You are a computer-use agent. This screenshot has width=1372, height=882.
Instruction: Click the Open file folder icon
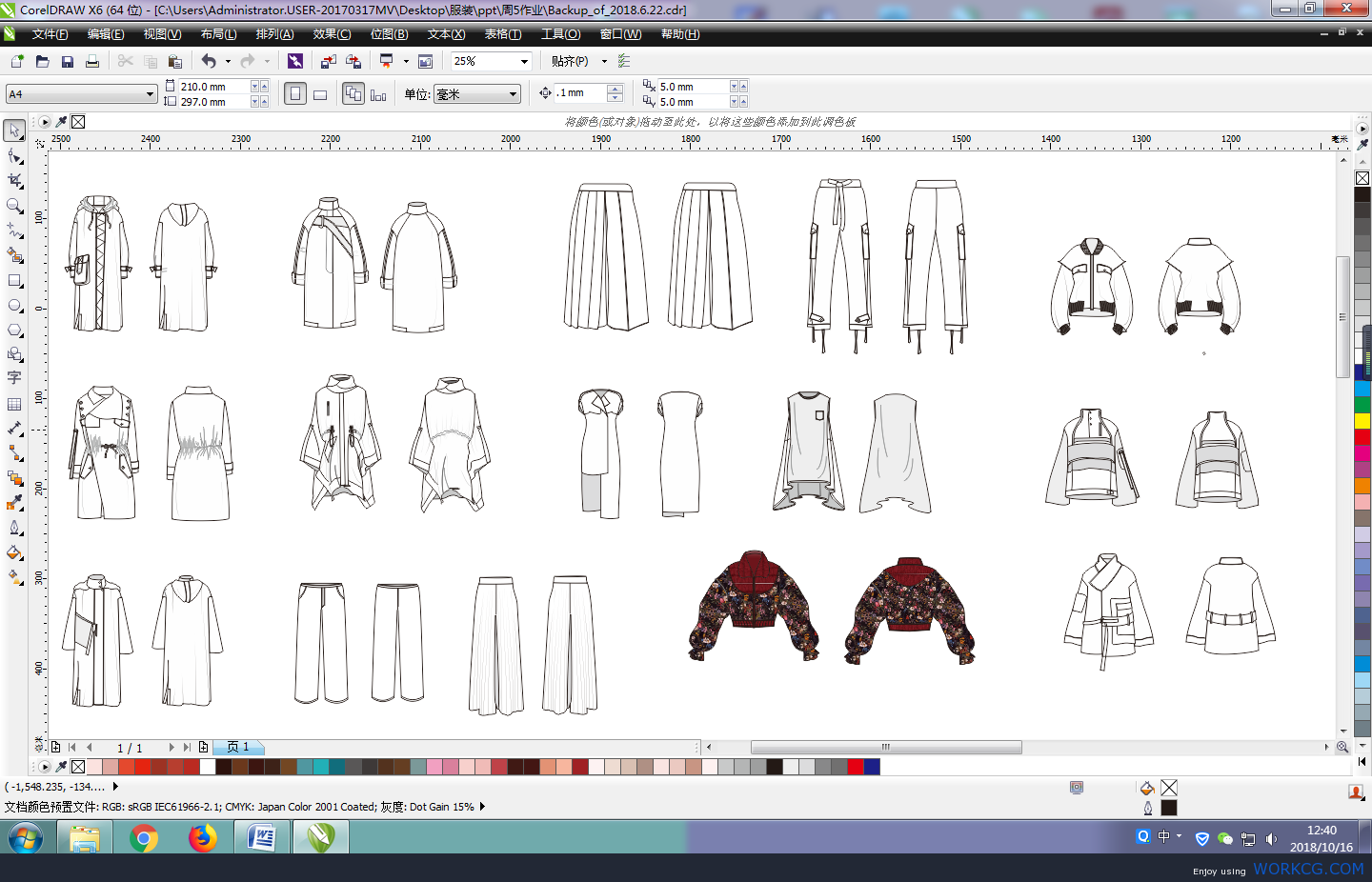pos(42,61)
